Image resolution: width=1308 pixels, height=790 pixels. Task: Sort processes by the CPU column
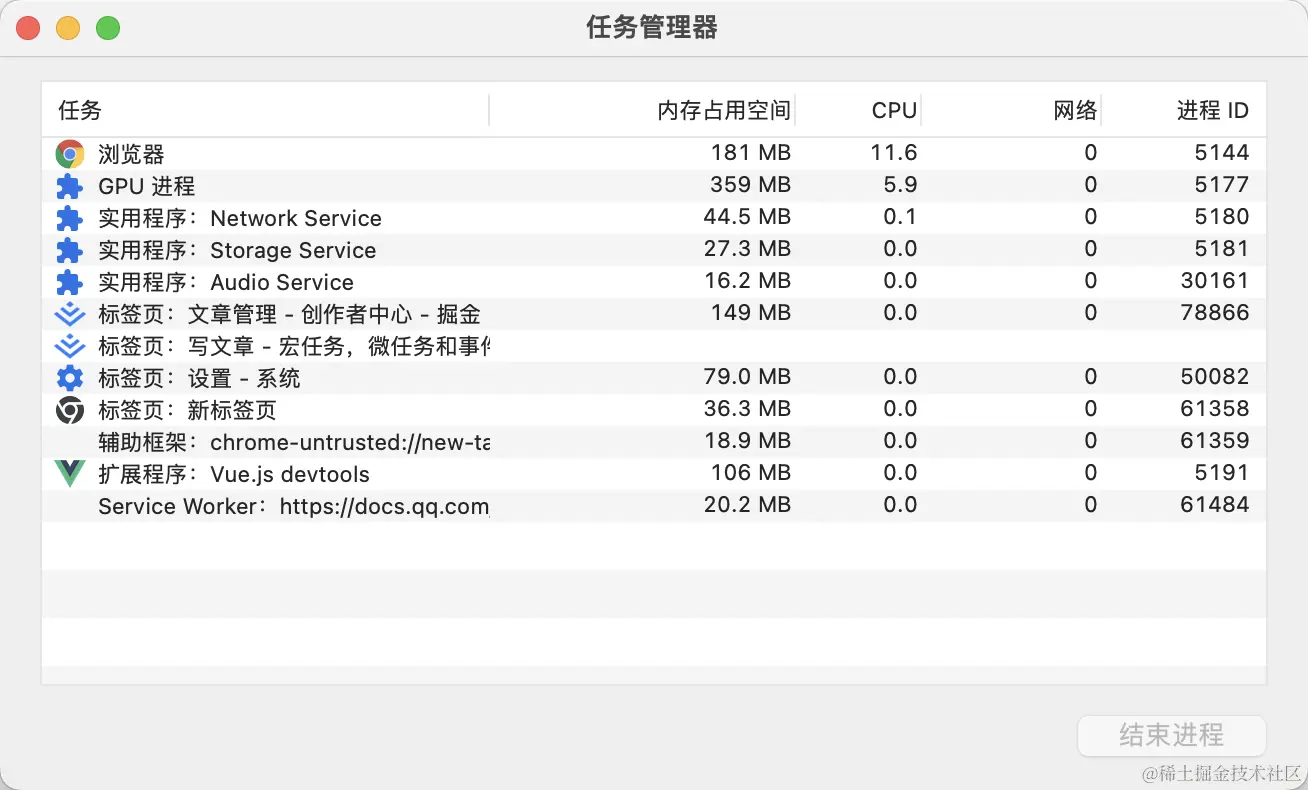click(893, 111)
